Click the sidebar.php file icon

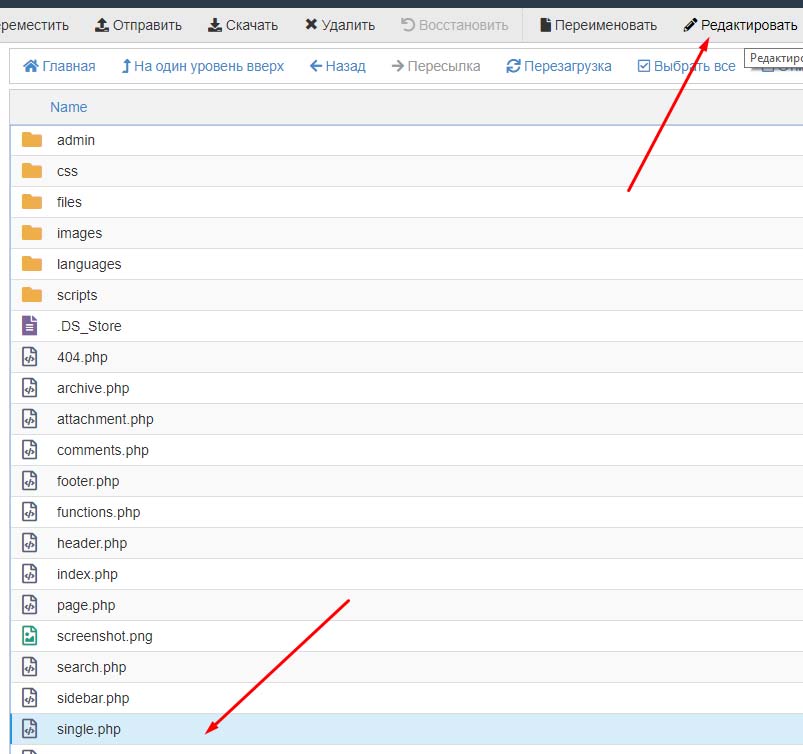point(30,698)
